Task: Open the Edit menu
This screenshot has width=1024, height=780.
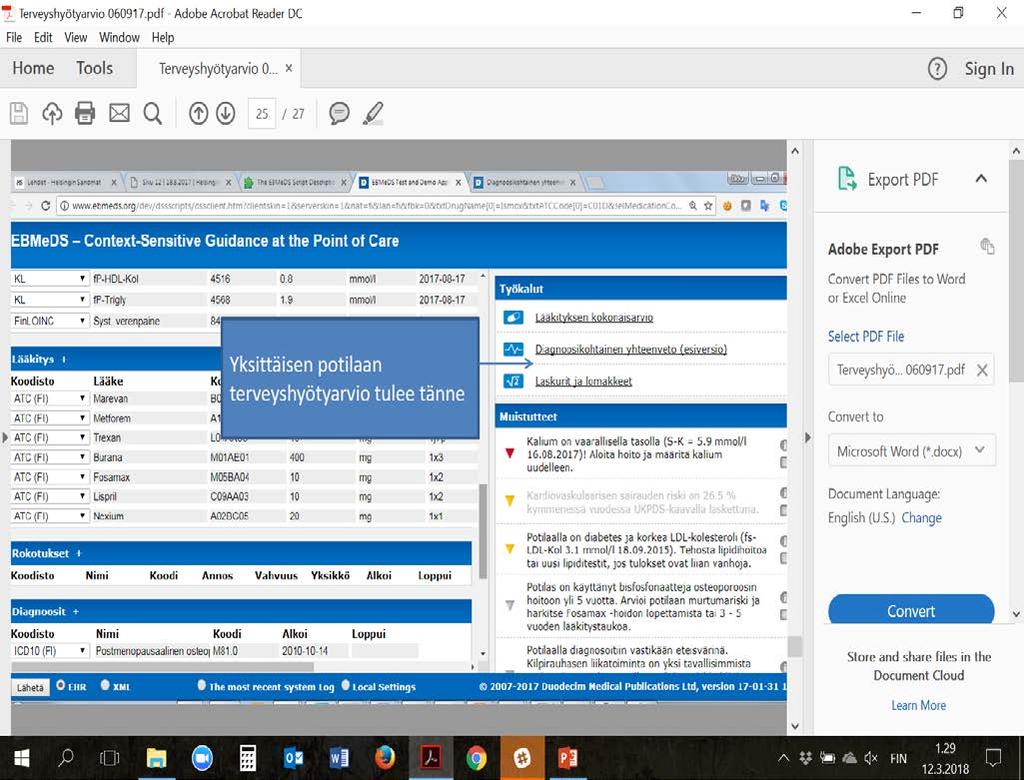Action: tap(43, 37)
